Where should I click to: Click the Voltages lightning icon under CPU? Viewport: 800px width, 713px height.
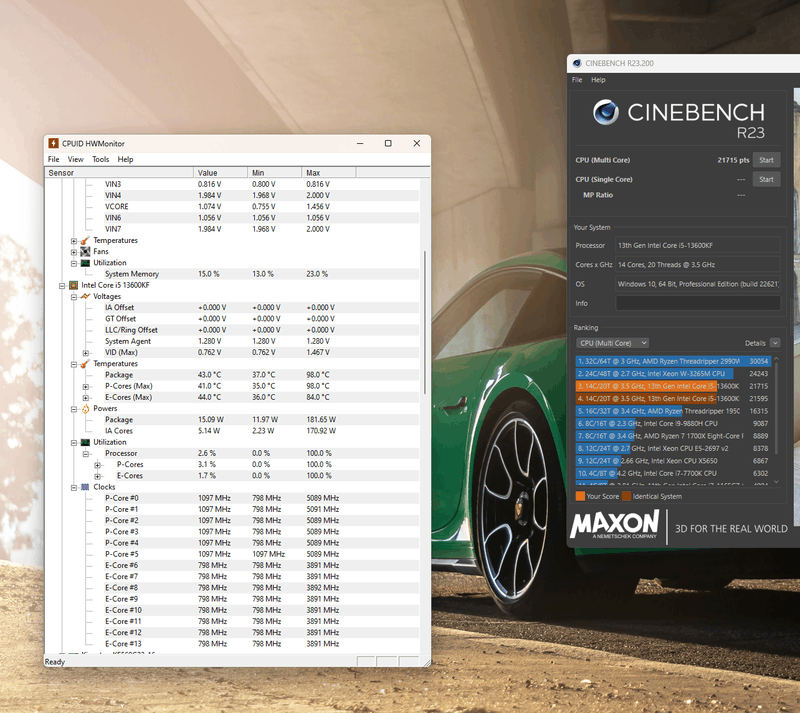85,297
